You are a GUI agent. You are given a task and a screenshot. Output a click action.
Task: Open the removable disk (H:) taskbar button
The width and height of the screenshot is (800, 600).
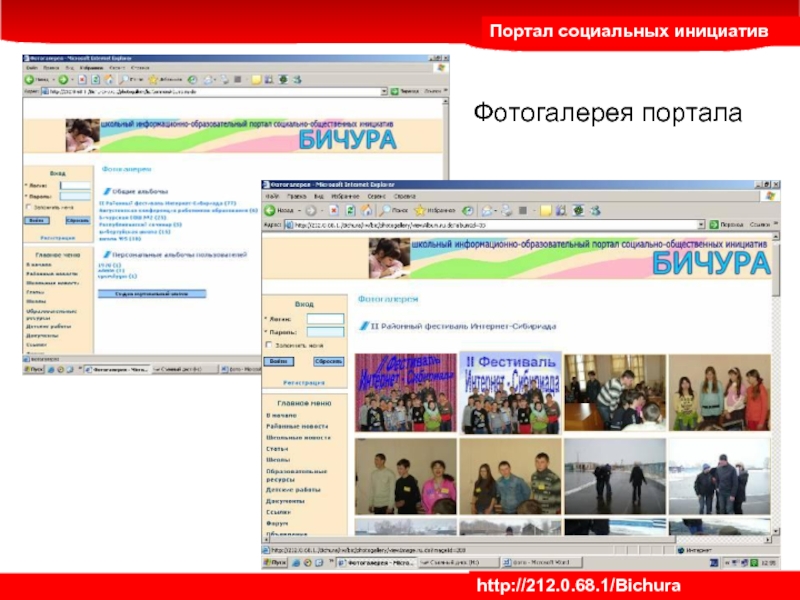tap(458, 563)
